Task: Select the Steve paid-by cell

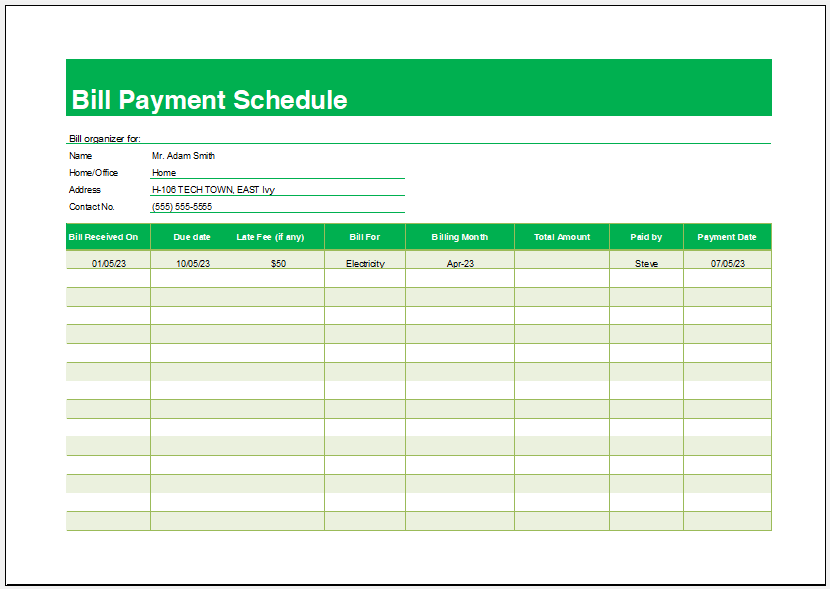Action: [x=646, y=260]
